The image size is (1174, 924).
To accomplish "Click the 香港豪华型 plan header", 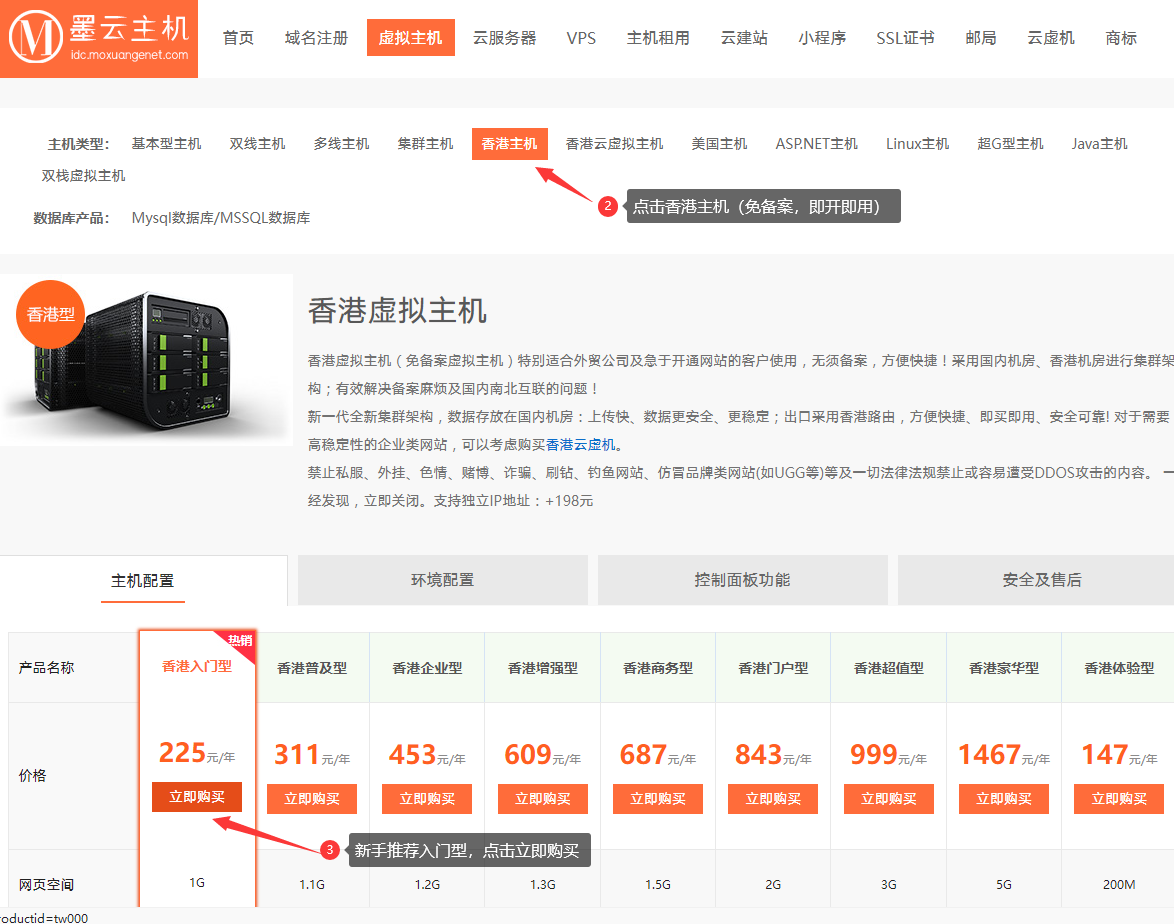I will point(1004,668).
